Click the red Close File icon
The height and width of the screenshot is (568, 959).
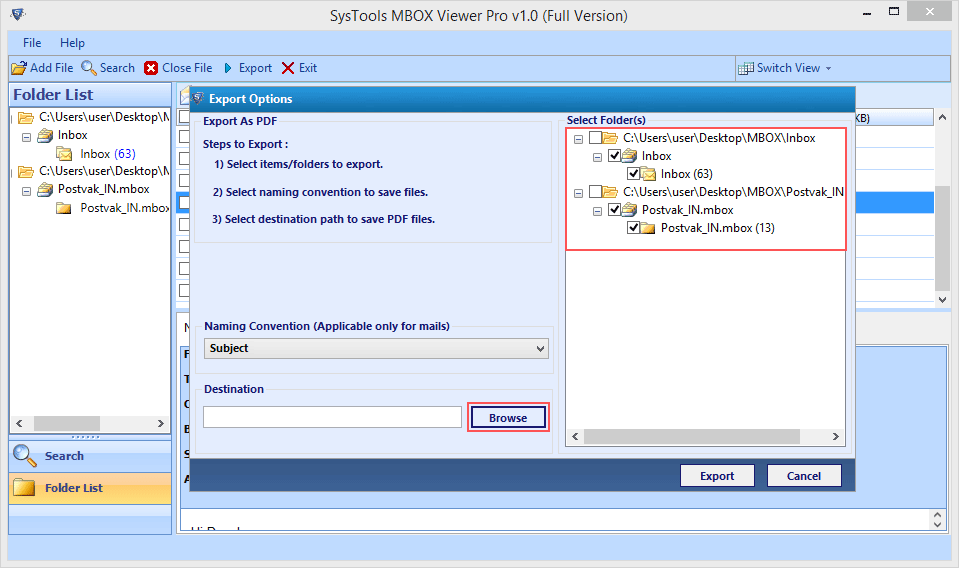151,68
